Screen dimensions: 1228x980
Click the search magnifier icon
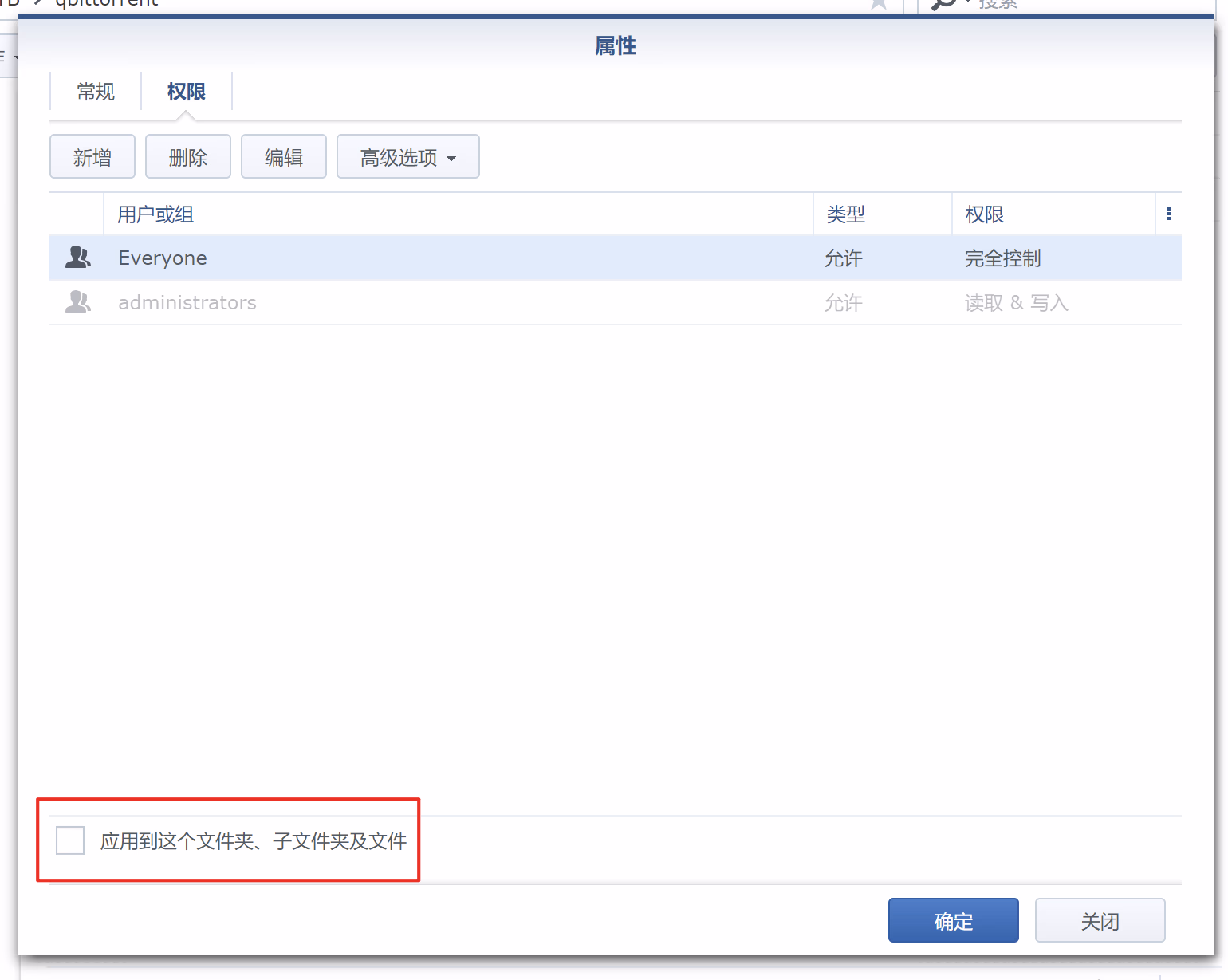pyautogui.click(x=943, y=4)
